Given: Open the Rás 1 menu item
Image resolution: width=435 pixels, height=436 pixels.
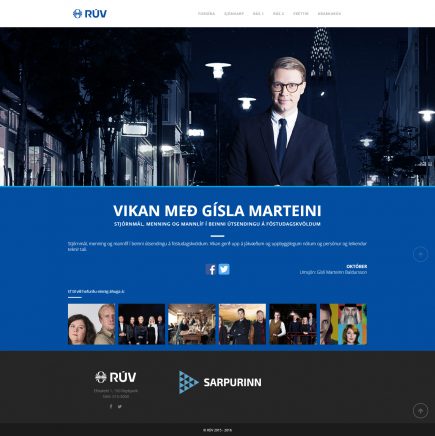Looking at the screenshot, I should pos(258,14).
